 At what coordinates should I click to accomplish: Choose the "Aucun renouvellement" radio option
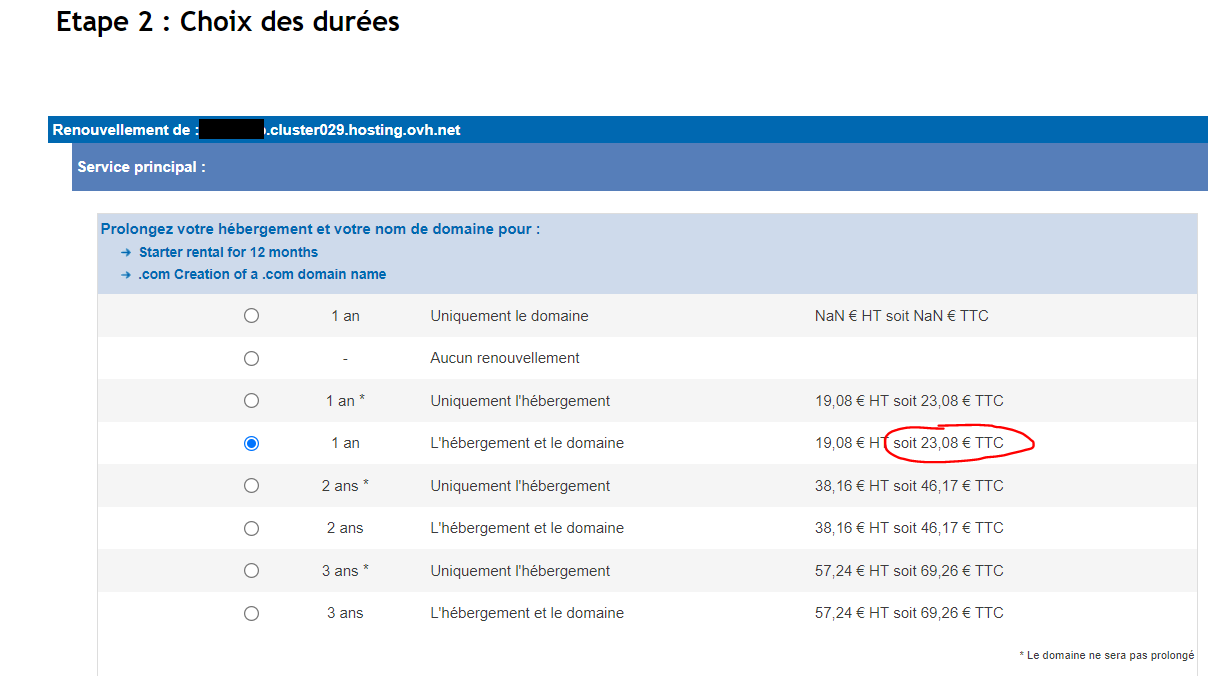[x=251, y=358]
